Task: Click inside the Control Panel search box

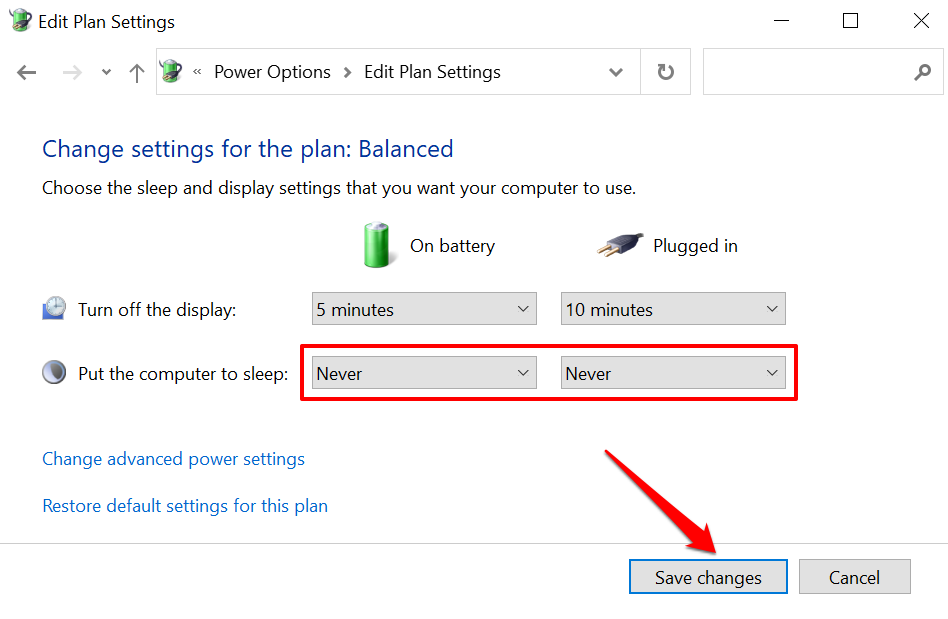Action: tap(805, 72)
